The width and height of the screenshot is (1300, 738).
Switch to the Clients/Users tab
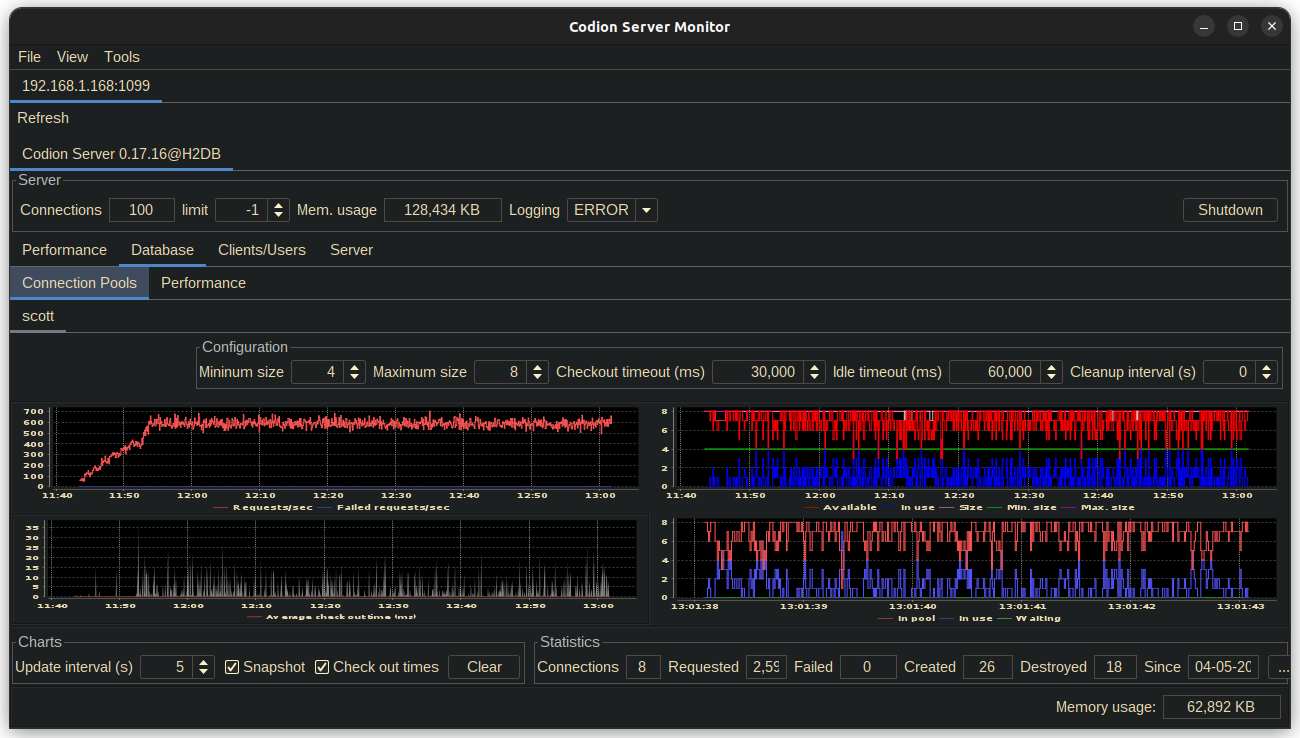click(262, 250)
